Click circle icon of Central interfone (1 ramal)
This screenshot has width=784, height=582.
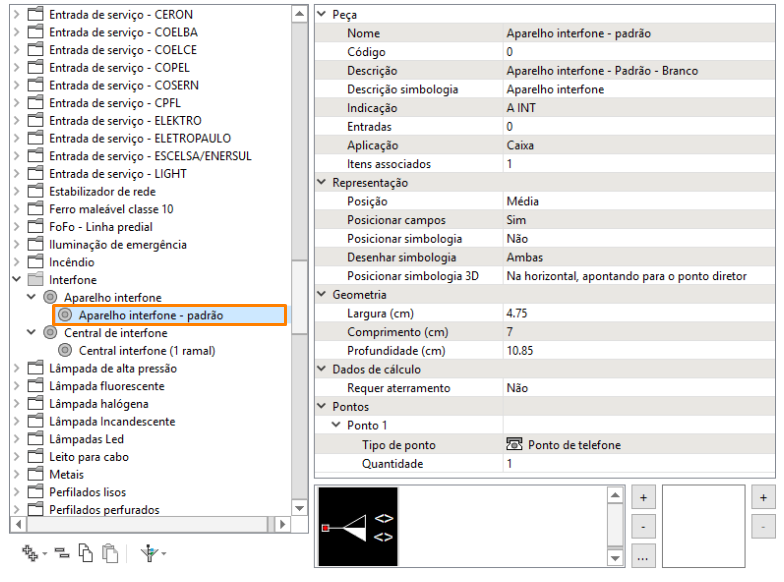click(65, 350)
